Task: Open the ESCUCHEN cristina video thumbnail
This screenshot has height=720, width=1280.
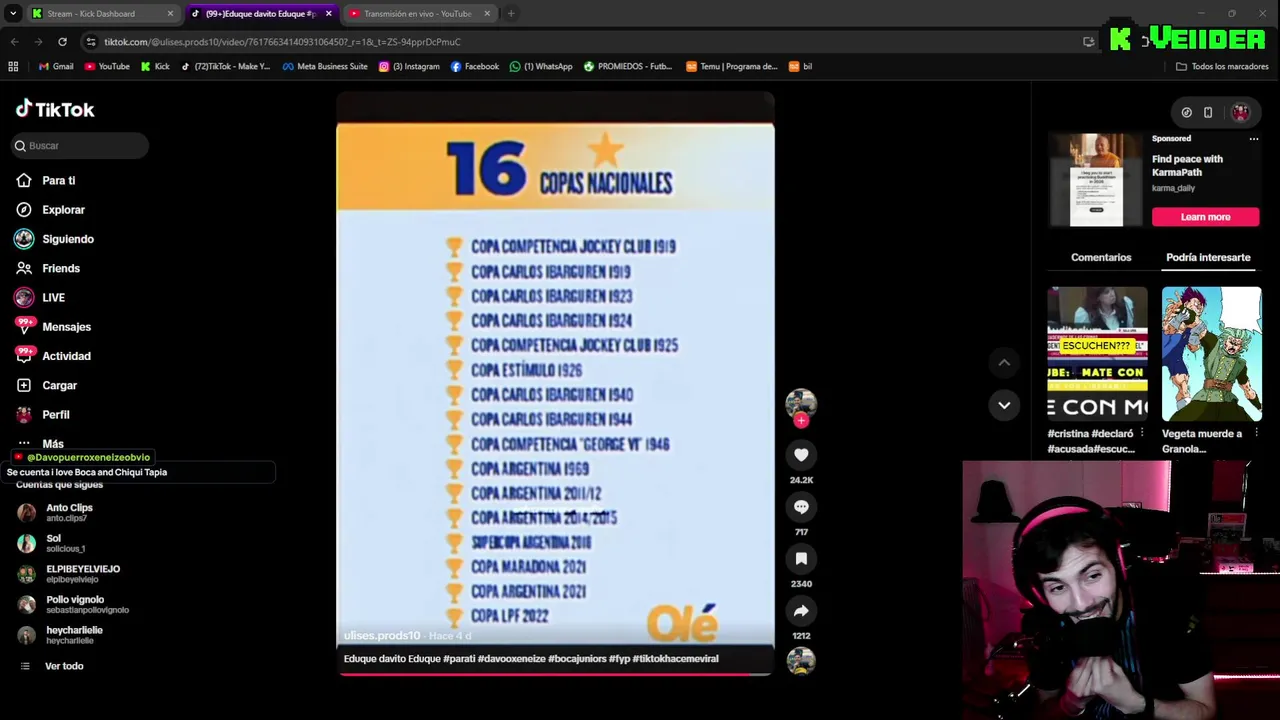Action: tap(1097, 354)
